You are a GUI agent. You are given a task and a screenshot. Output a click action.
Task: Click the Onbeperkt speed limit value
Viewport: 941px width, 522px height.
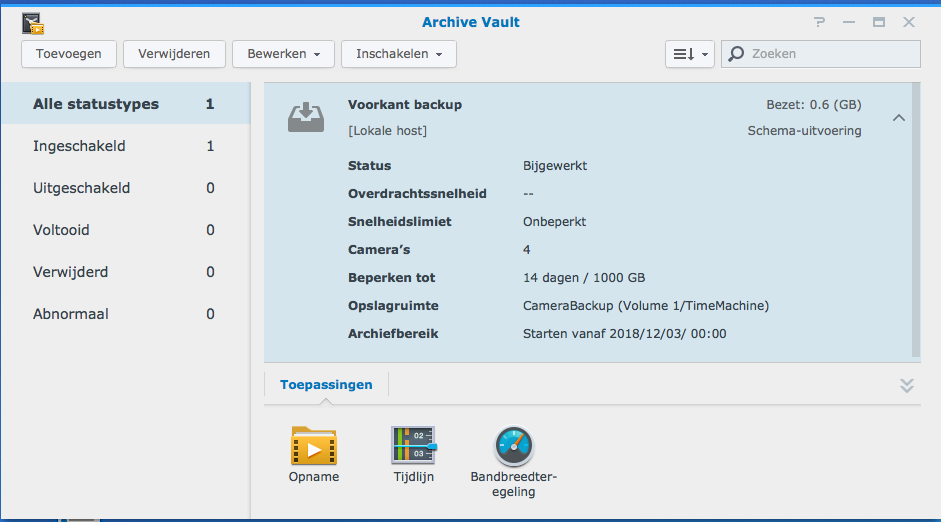(555, 221)
